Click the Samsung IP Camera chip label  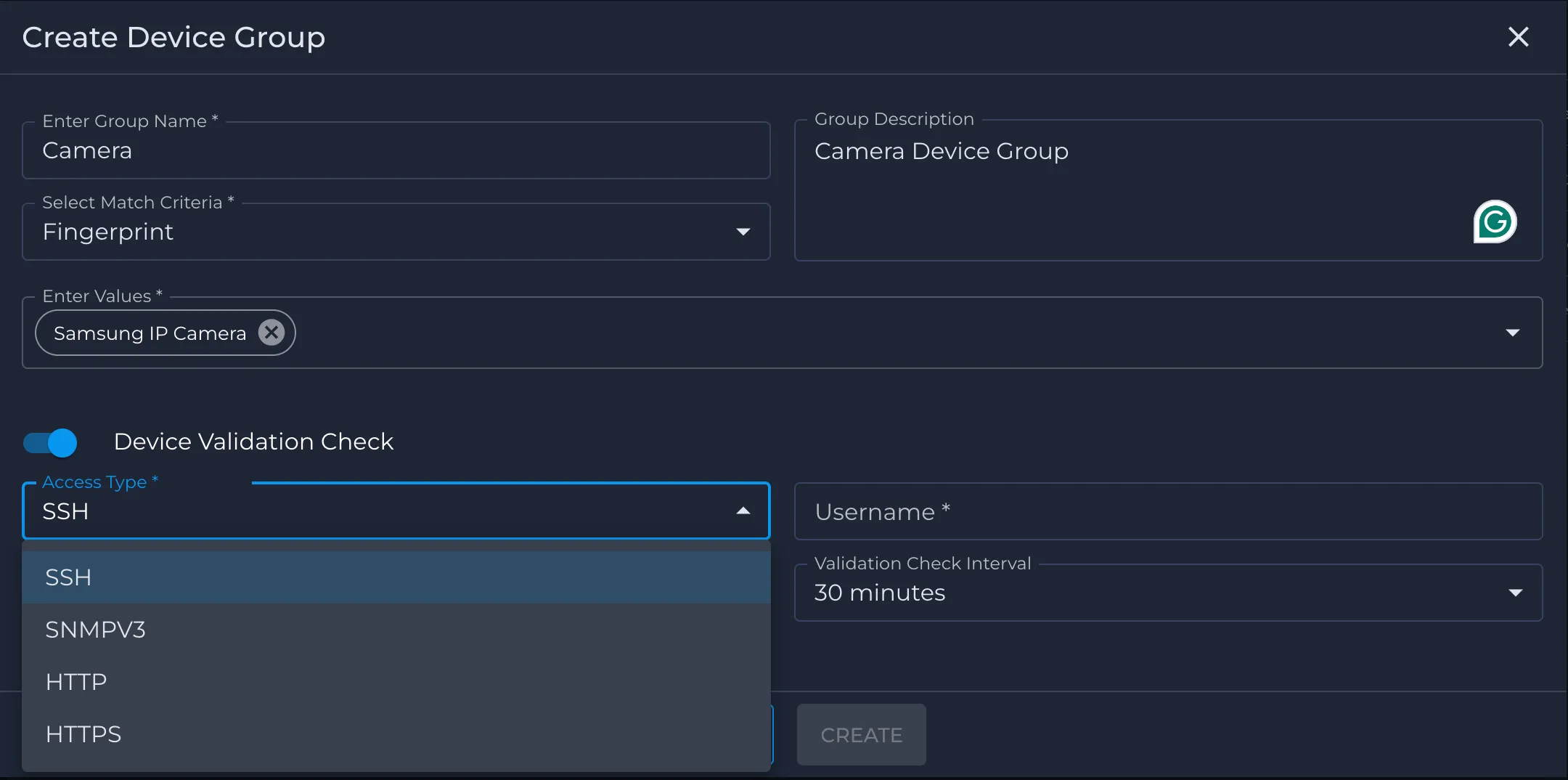[x=150, y=333]
